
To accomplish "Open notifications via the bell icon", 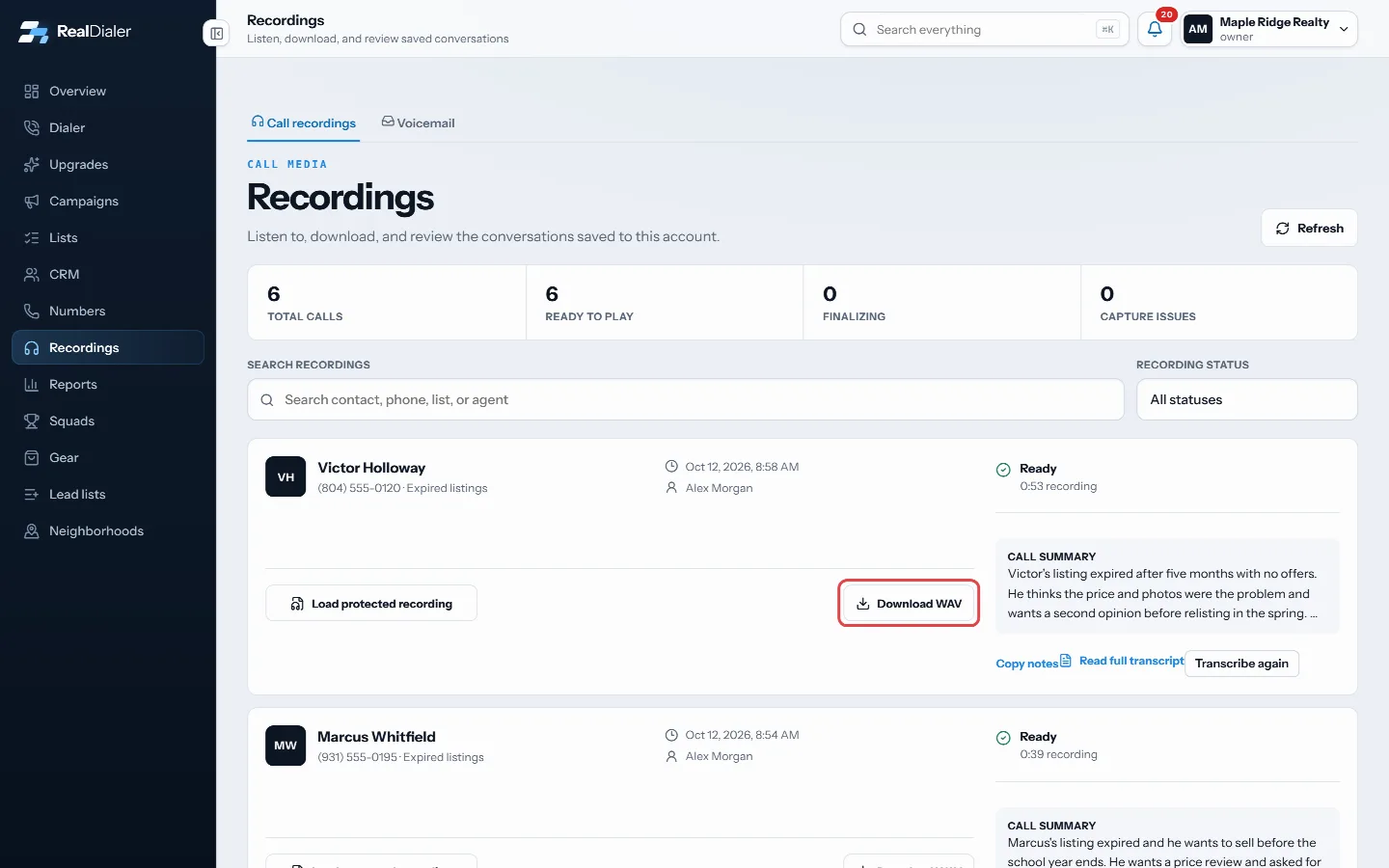I will click(1155, 29).
